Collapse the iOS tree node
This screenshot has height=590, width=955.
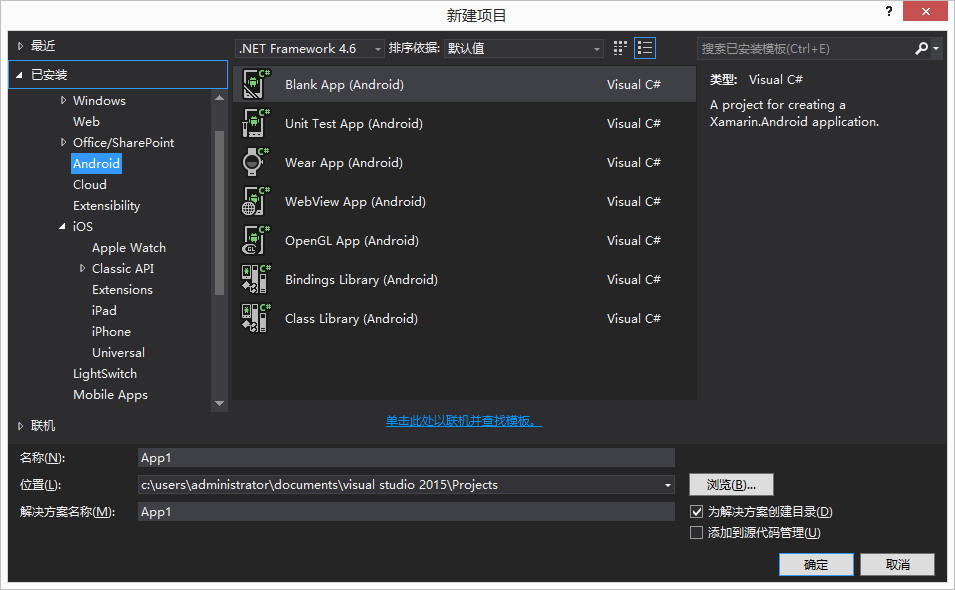(62, 227)
